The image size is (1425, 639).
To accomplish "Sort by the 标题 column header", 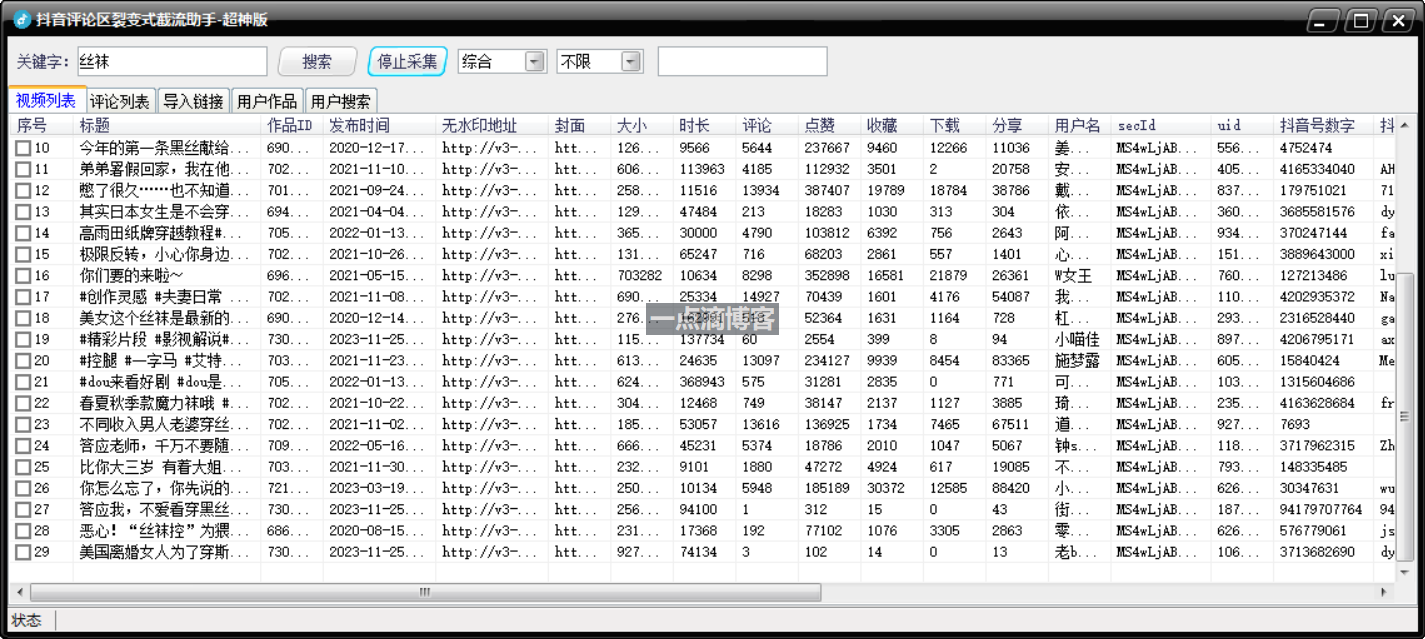I will [167, 125].
